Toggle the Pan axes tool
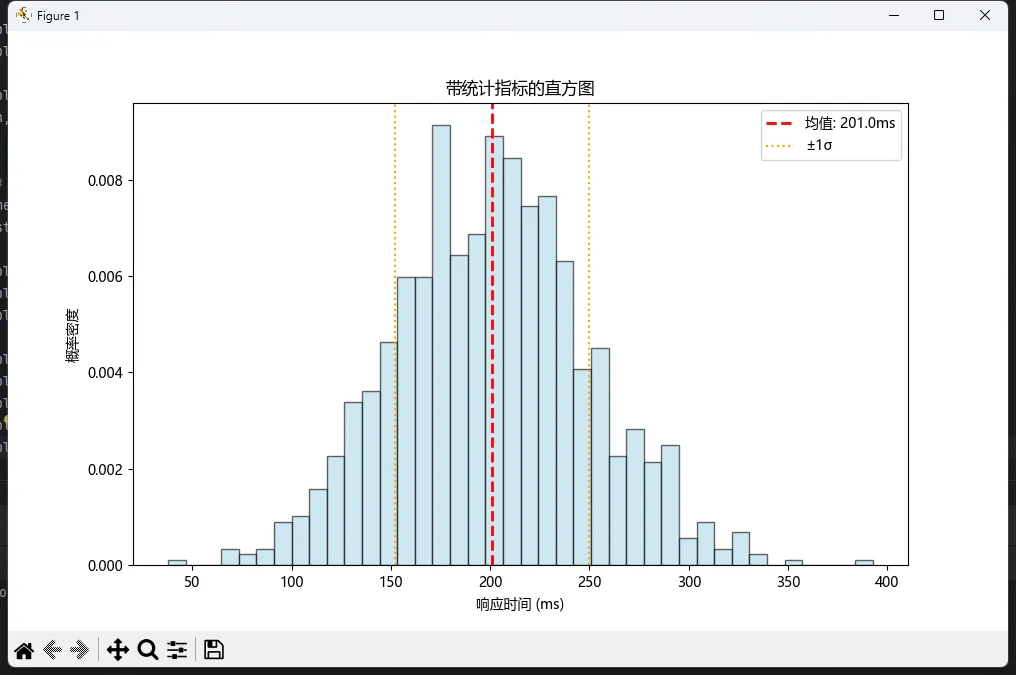Image resolution: width=1016 pixels, height=675 pixels. [118, 650]
